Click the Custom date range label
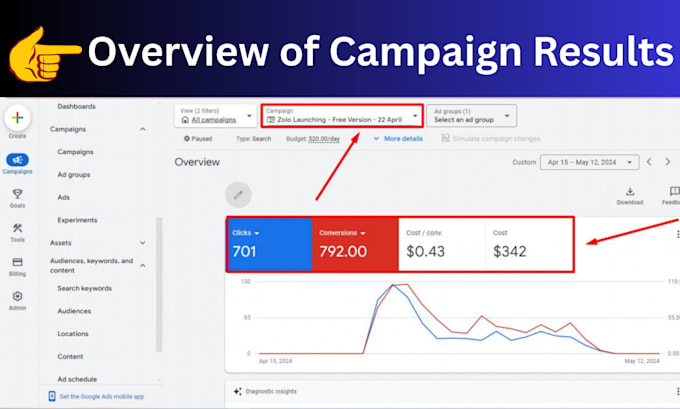This screenshot has width=680, height=409. coord(524,162)
